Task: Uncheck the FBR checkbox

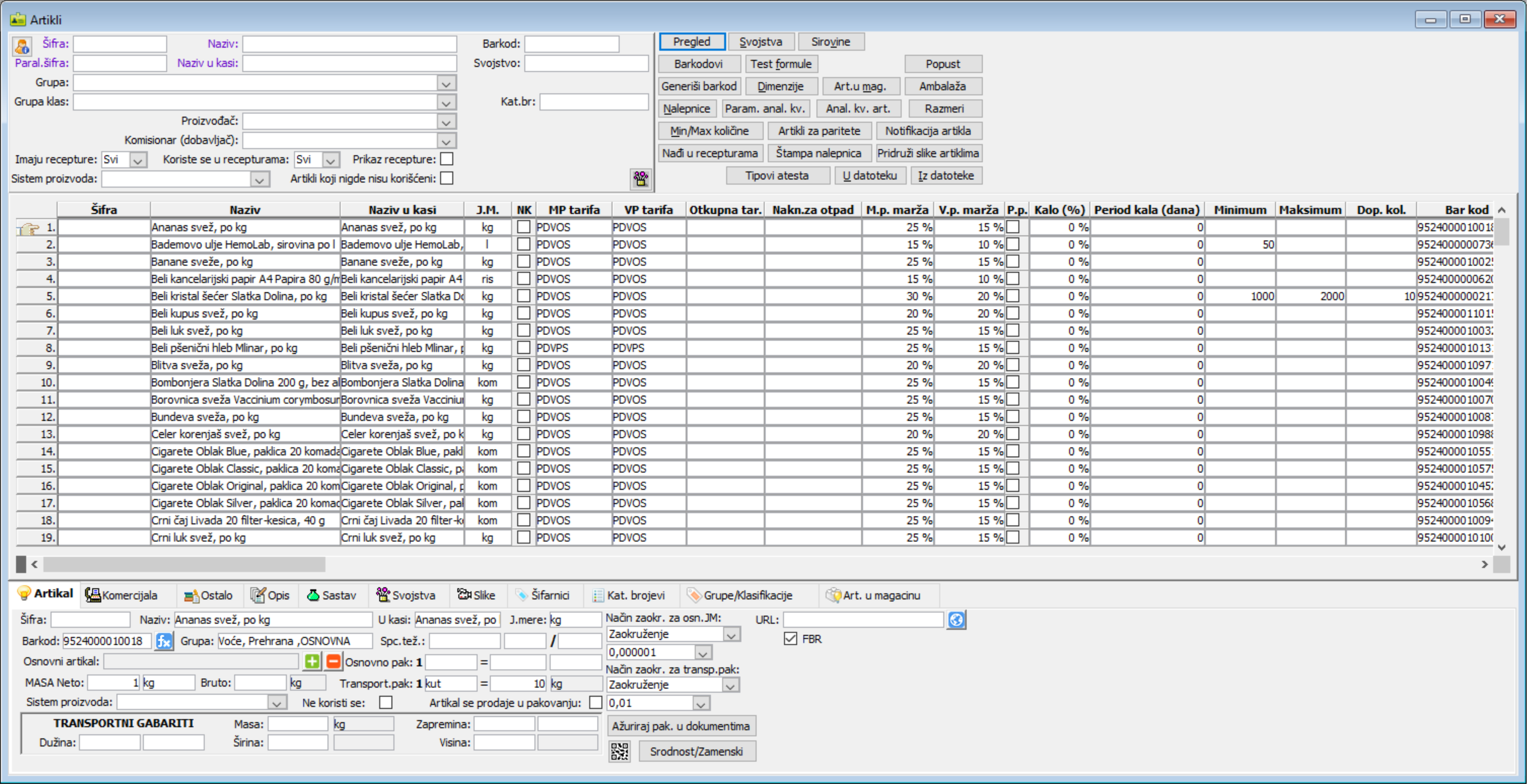Action: [790, 639]
